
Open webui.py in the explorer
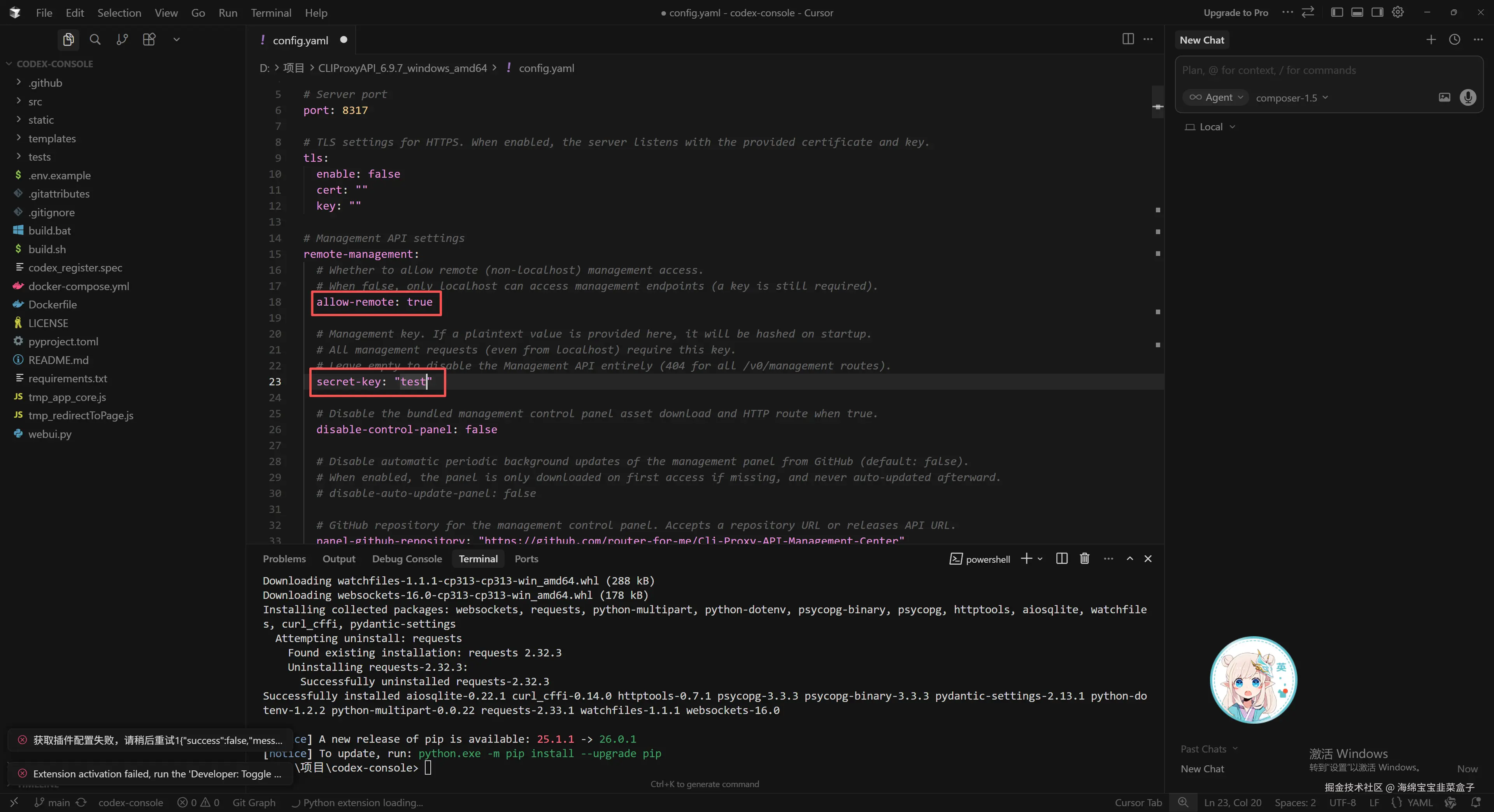tap(50, 434)
